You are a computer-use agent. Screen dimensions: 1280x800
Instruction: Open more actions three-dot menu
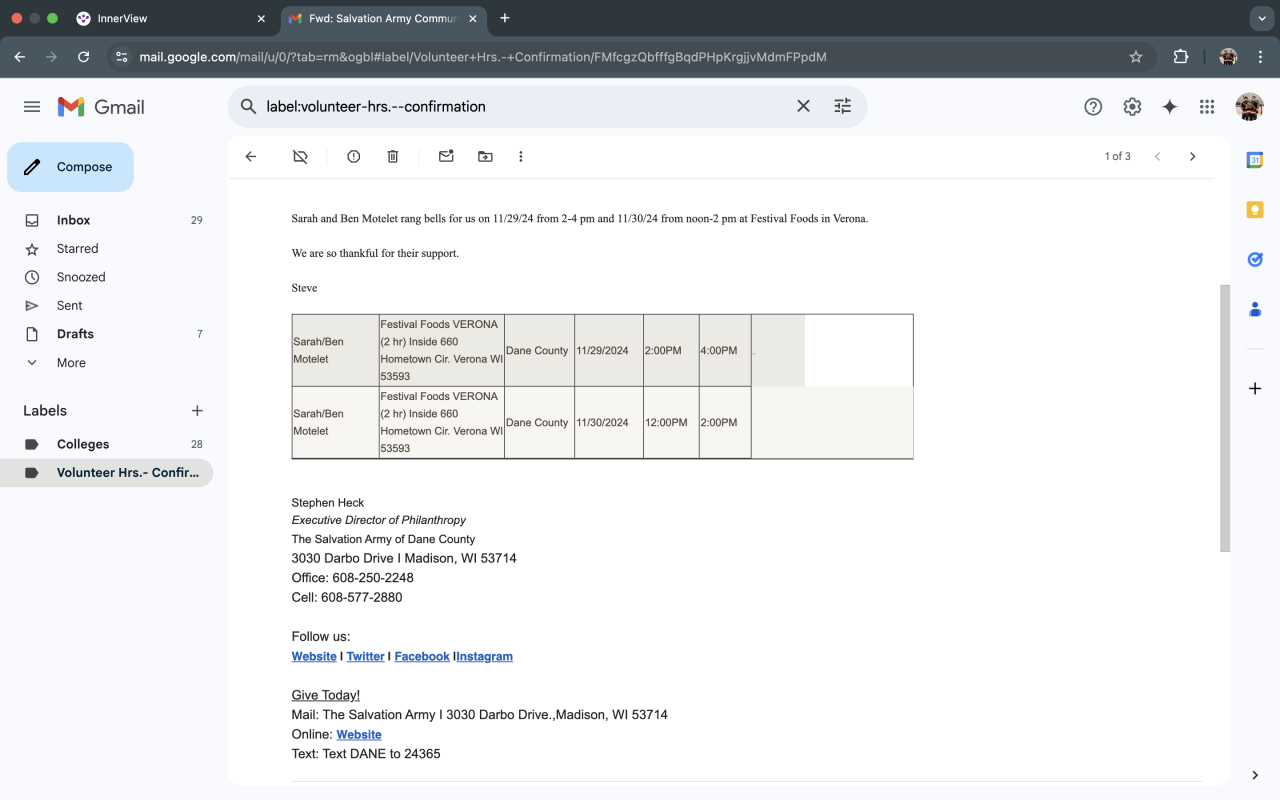[x=521, y=156]
